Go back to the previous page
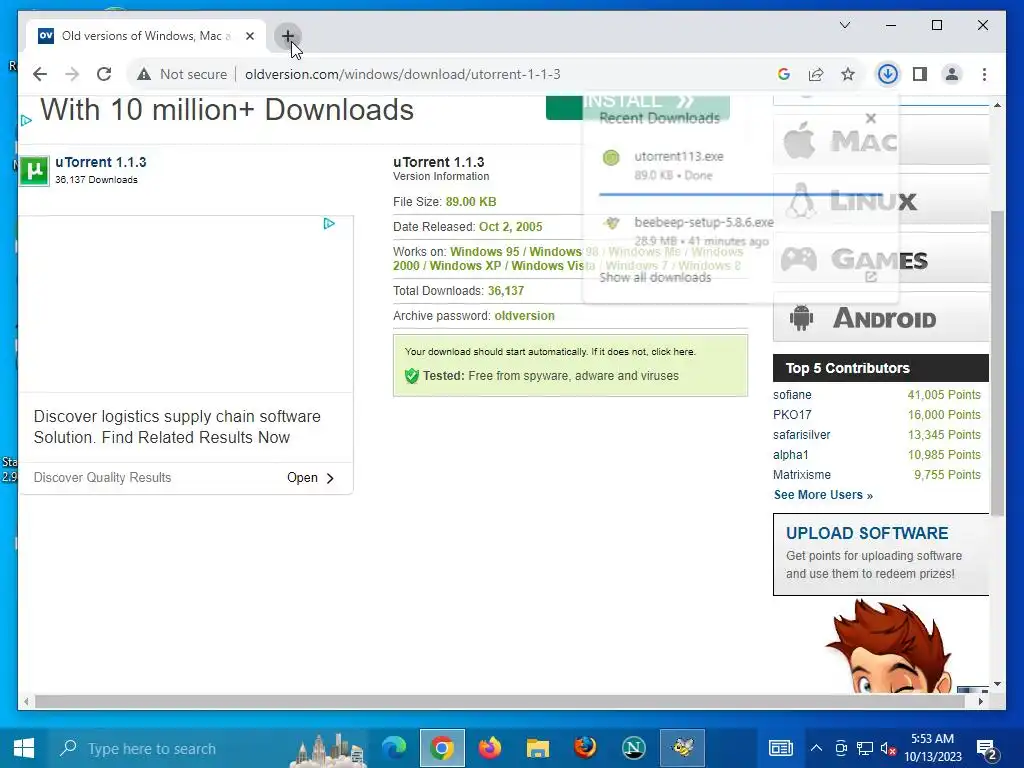1024x768 pixels. [40, 74]
